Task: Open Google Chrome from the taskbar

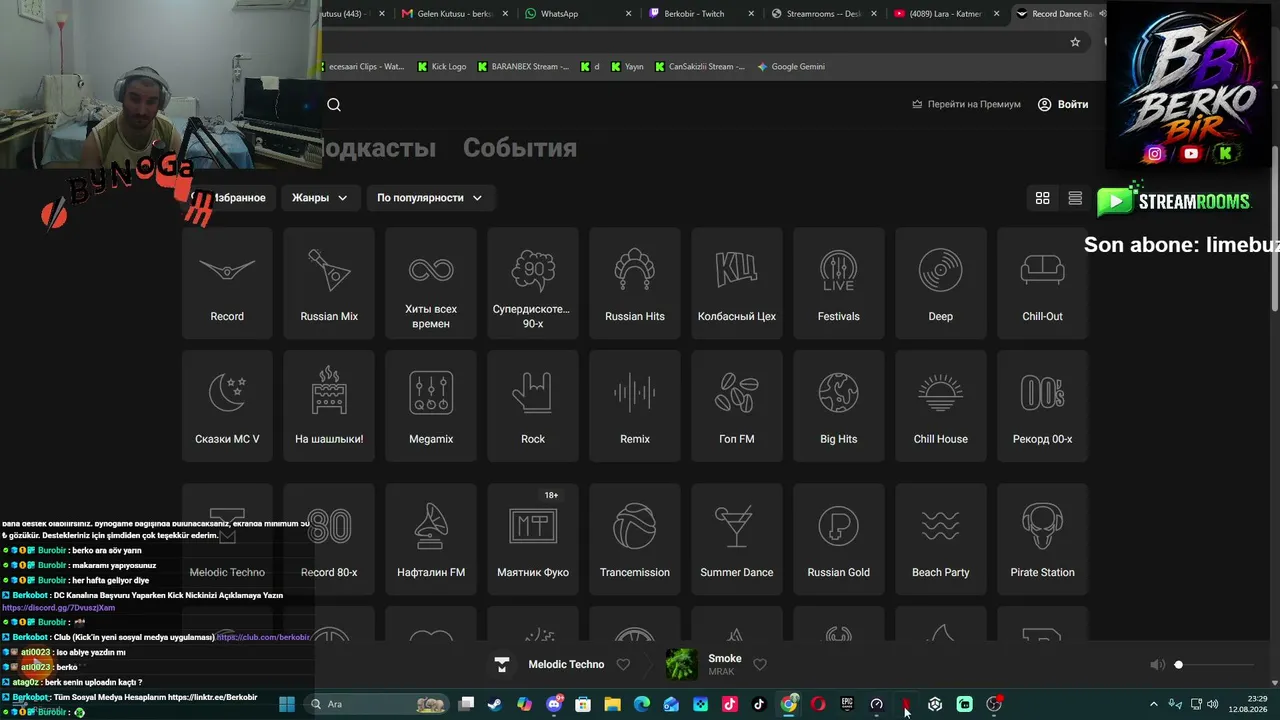Action: pyautogui.click(x=789, y=704)
